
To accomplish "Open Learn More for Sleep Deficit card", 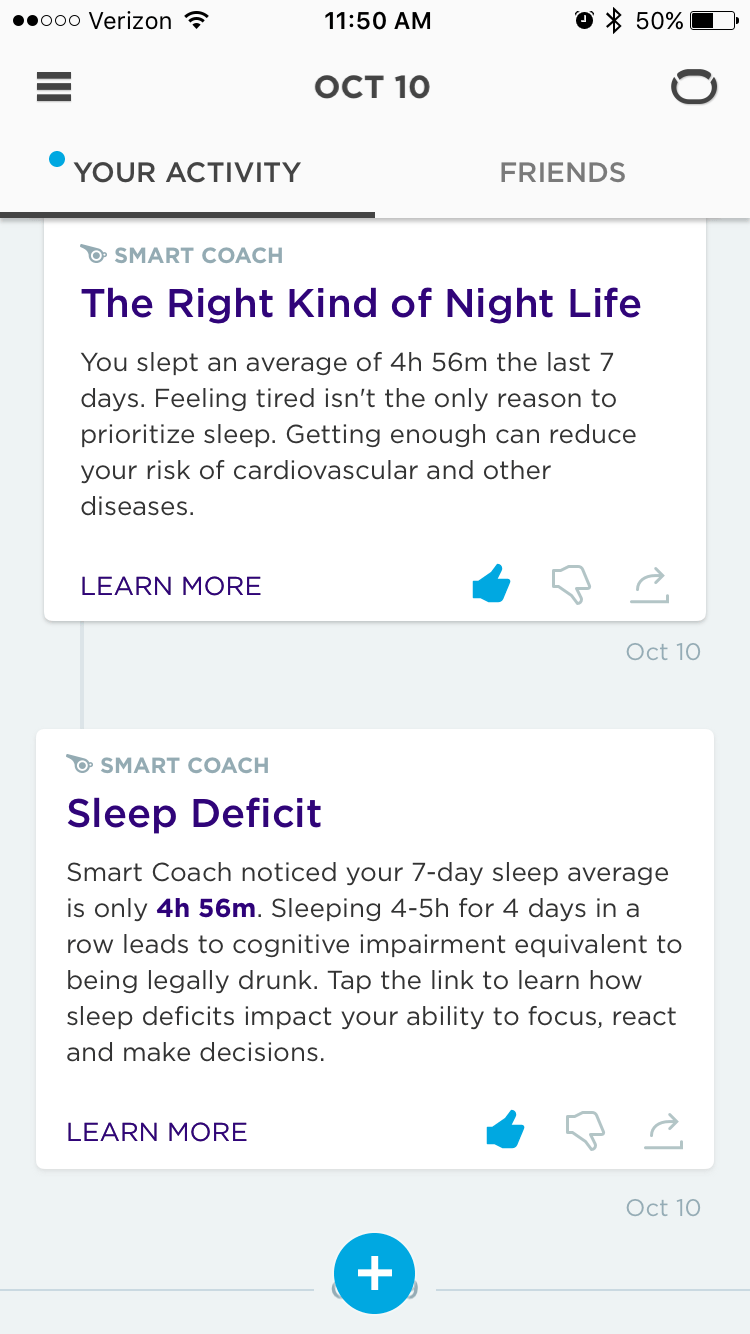I will 157,1132.
